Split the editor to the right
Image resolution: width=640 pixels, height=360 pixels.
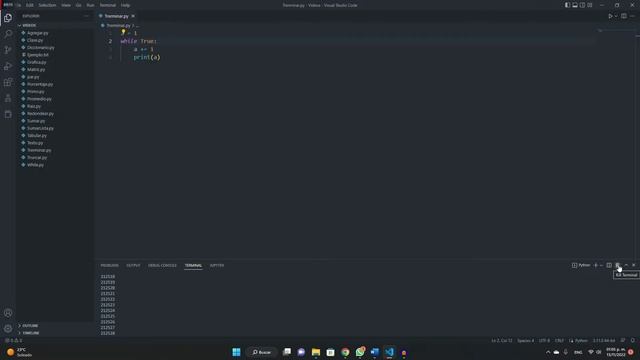[x=624, y=16]
